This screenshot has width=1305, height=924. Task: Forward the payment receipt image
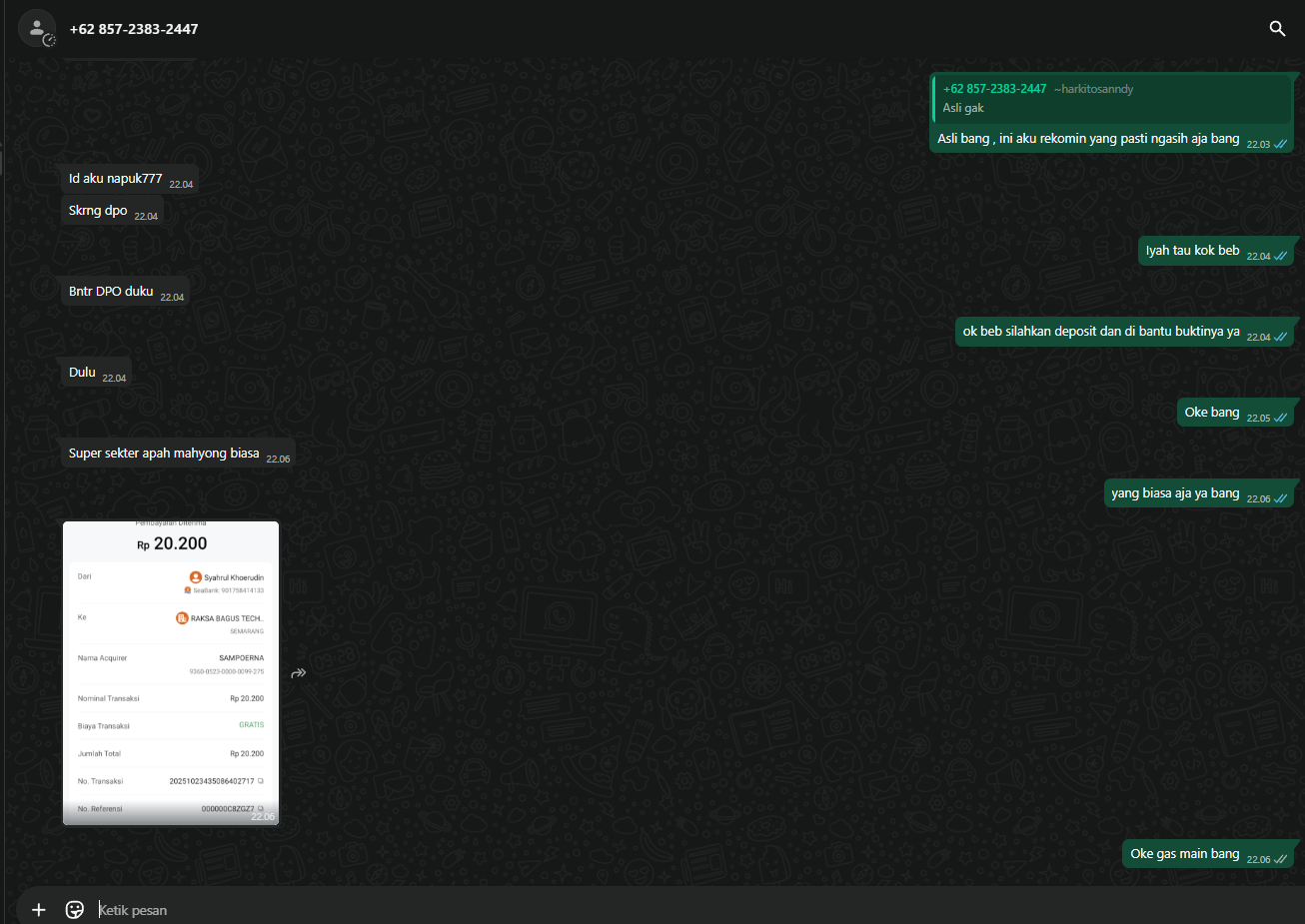[298, 673]
